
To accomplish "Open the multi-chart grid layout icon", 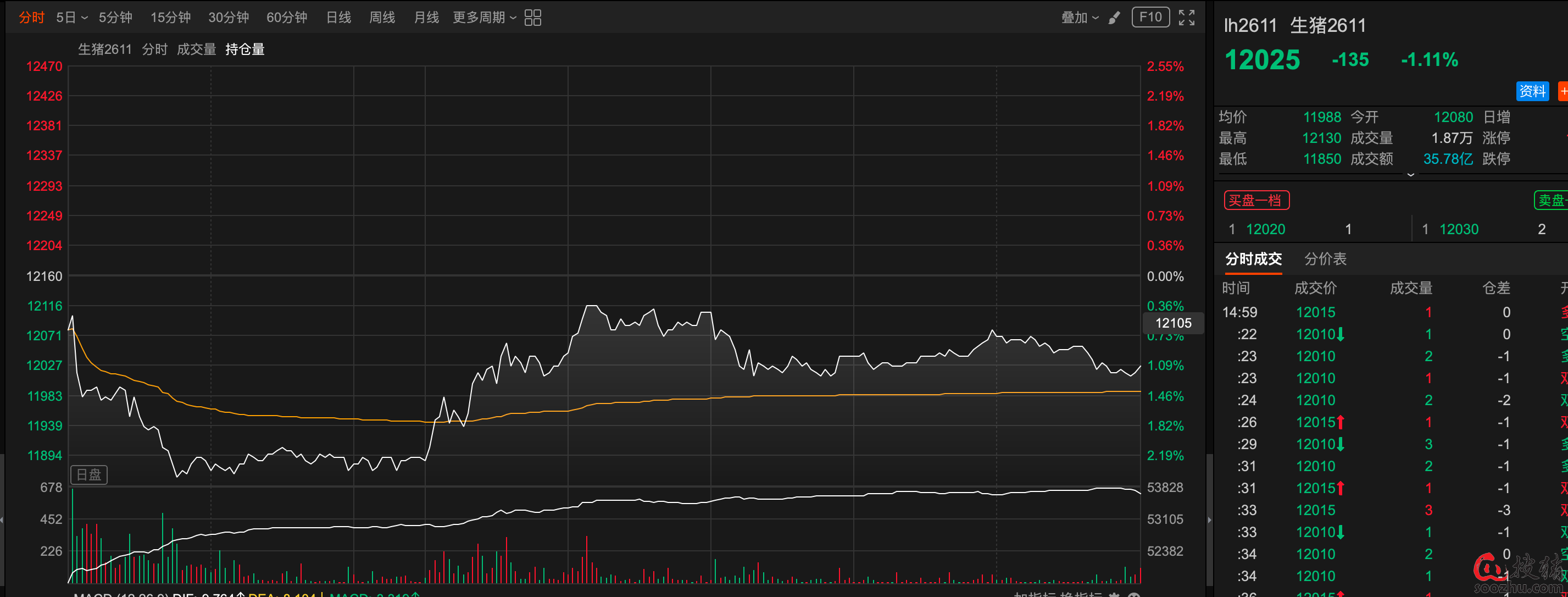I will click(532, 18).
